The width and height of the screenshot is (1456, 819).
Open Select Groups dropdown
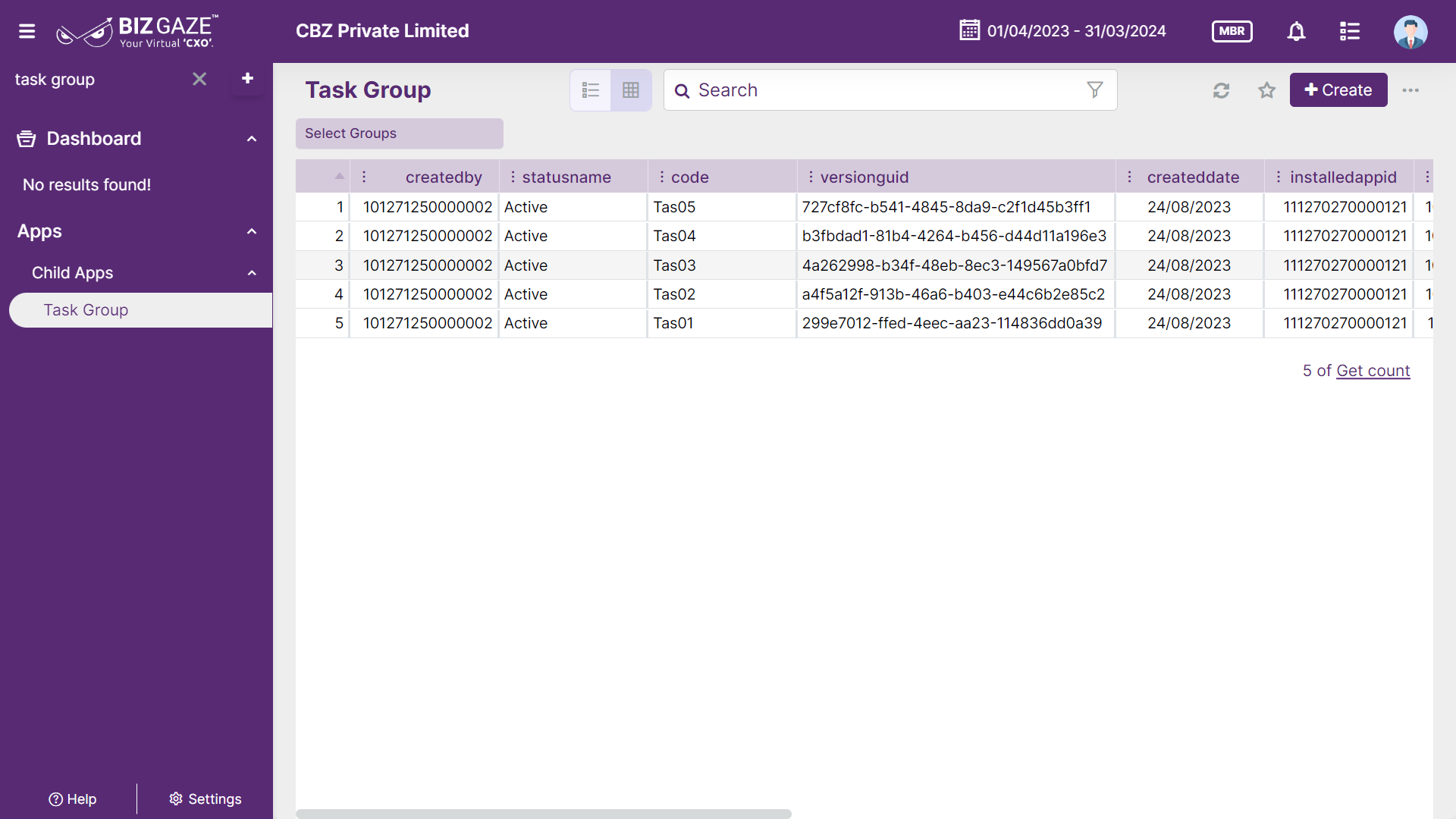pos(400,133)
